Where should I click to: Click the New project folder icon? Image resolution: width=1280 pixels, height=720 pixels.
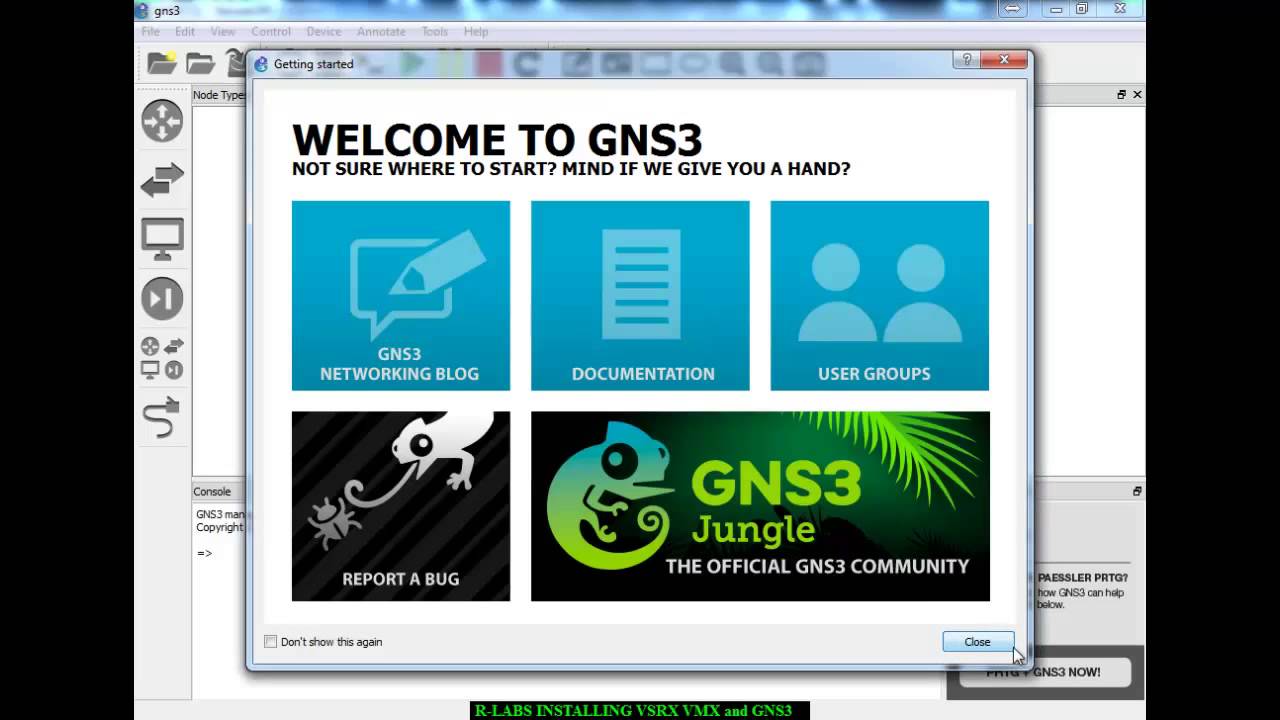[x=162, y=63]
